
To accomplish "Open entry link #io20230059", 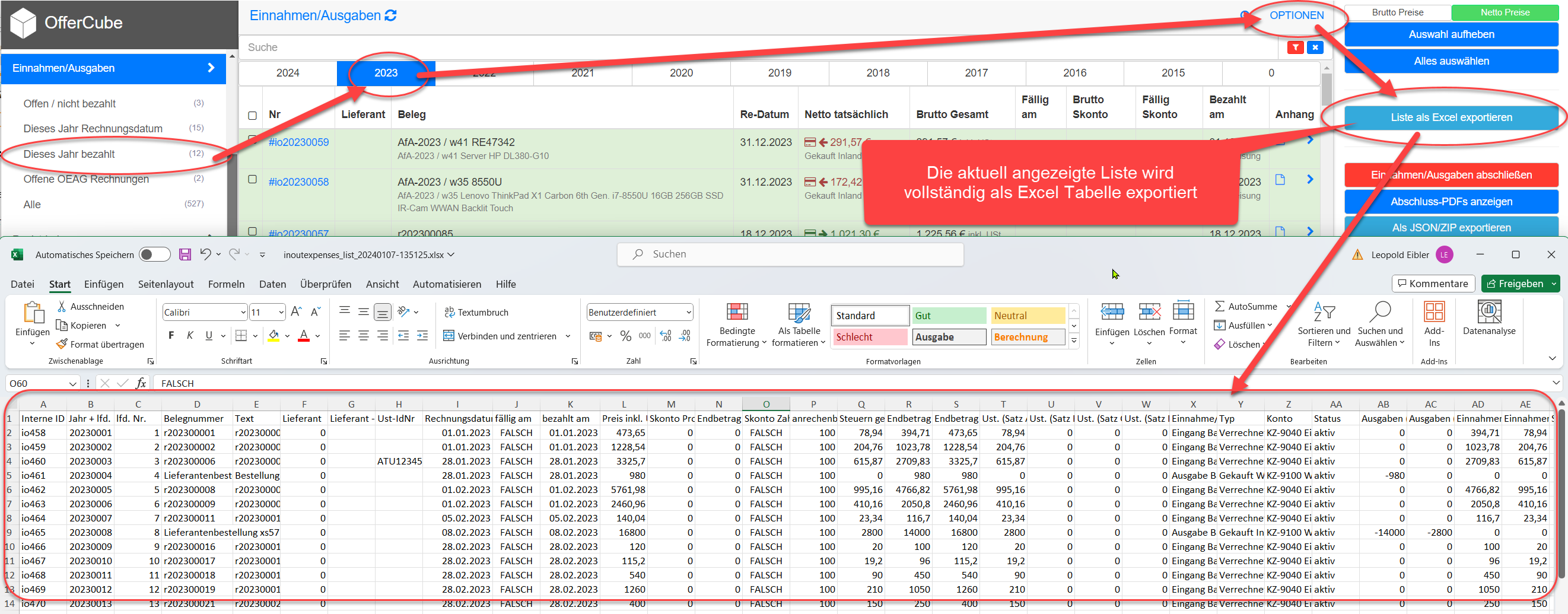I will coord(298,142).
